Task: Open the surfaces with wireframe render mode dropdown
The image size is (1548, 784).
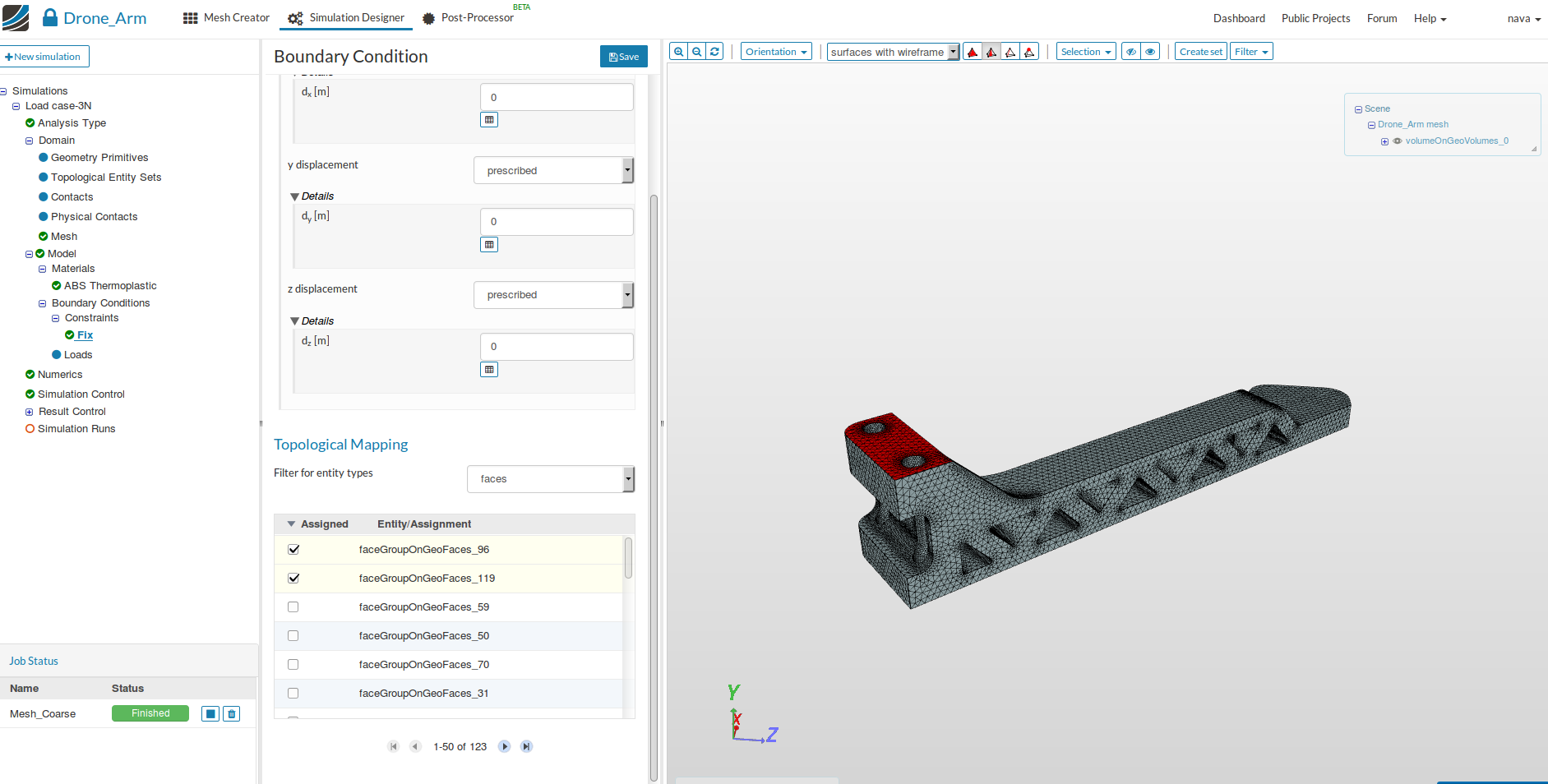Action: click(893, 52)
